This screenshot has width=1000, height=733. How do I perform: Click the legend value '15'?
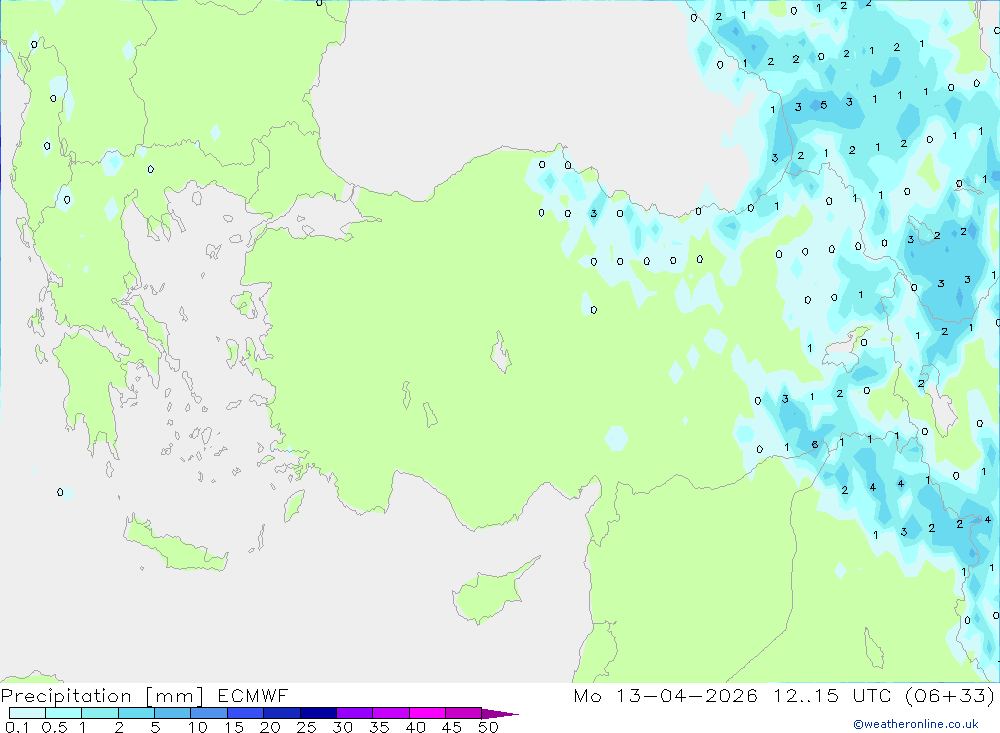(x=234, y=727)
